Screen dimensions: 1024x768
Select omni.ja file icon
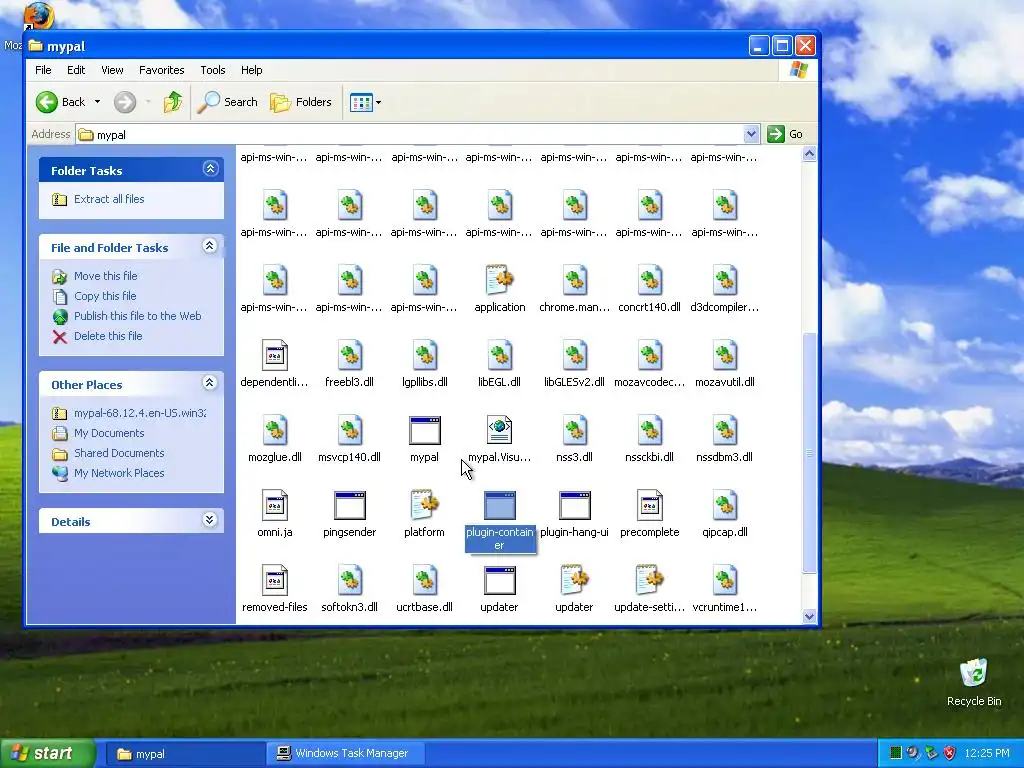[274, 505]
